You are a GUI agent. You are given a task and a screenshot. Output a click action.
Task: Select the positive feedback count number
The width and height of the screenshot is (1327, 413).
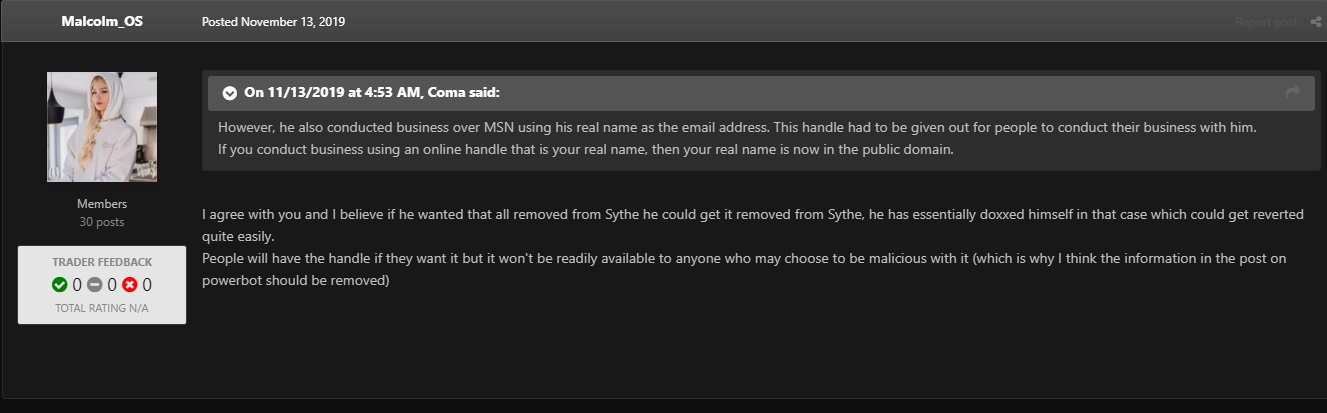coord(77,285)
